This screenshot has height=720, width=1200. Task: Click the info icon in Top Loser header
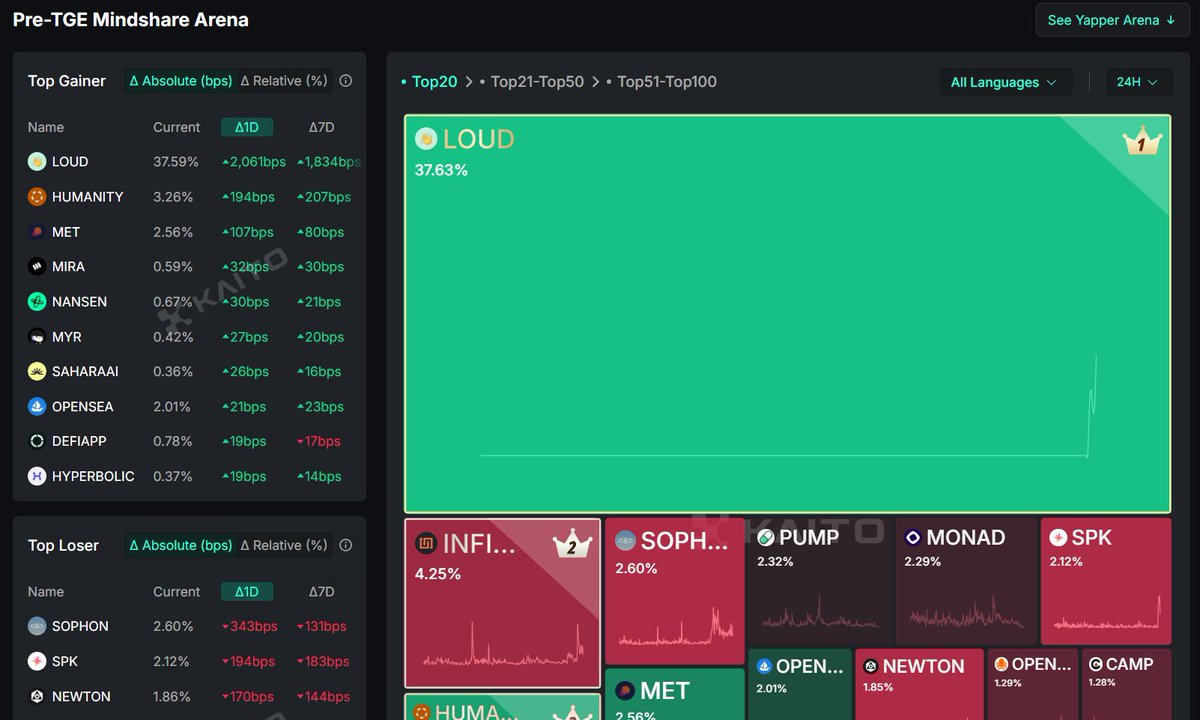click(x=346, y=545)
